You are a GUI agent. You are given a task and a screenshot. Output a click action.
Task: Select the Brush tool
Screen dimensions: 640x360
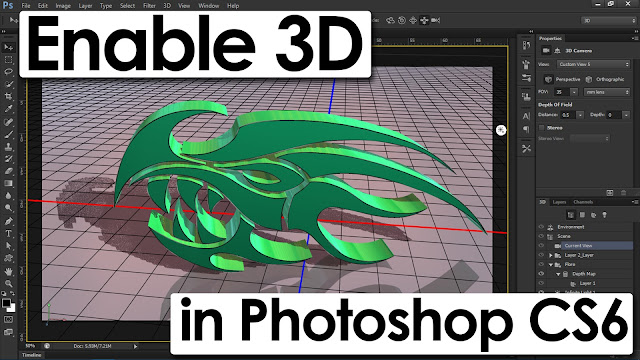(x=8, y=134)
